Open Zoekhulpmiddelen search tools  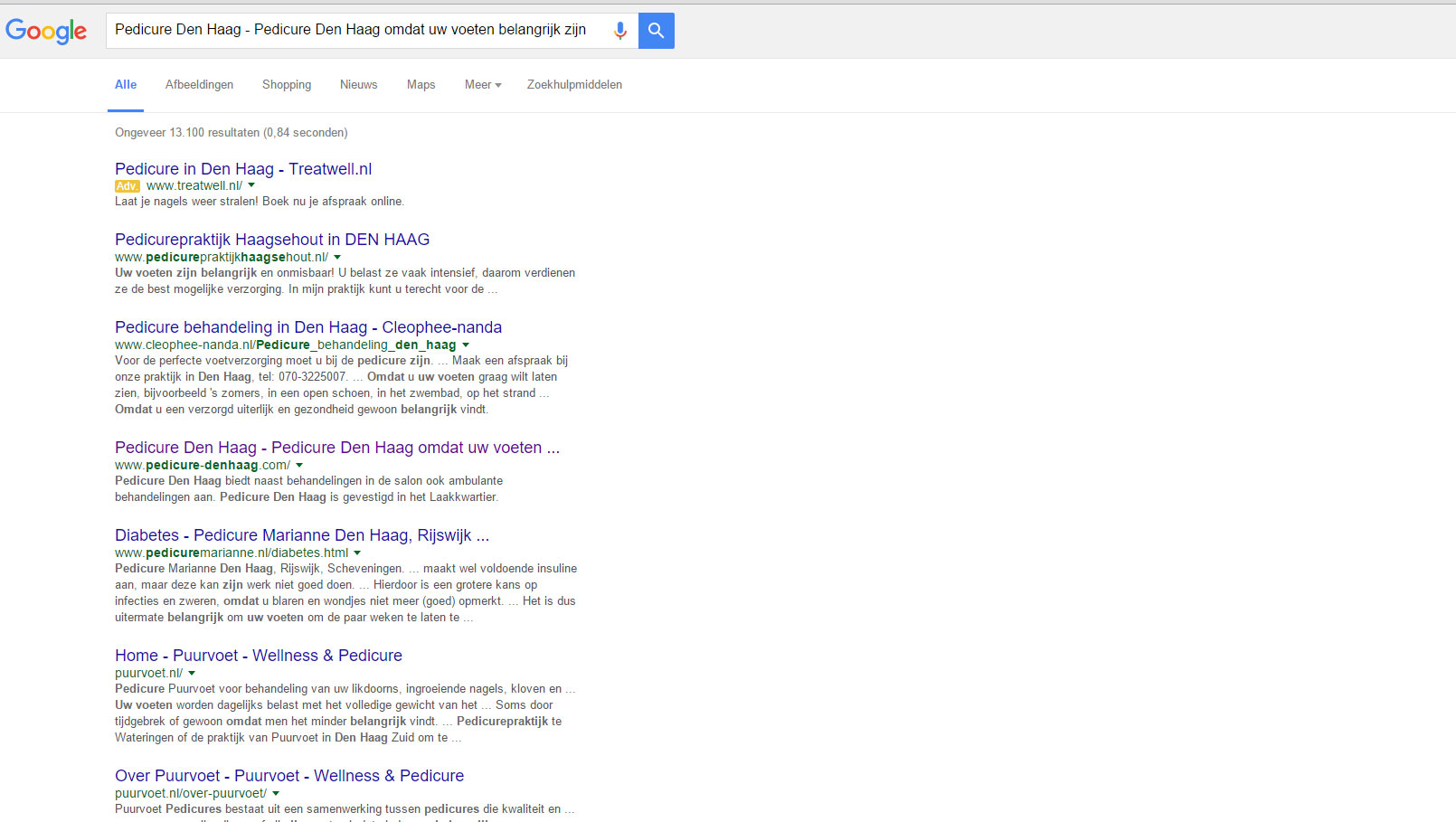pos(574,85)
